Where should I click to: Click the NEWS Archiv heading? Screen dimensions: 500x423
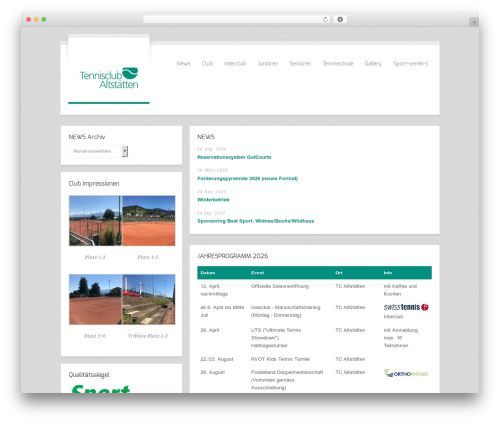pos(87,137)
